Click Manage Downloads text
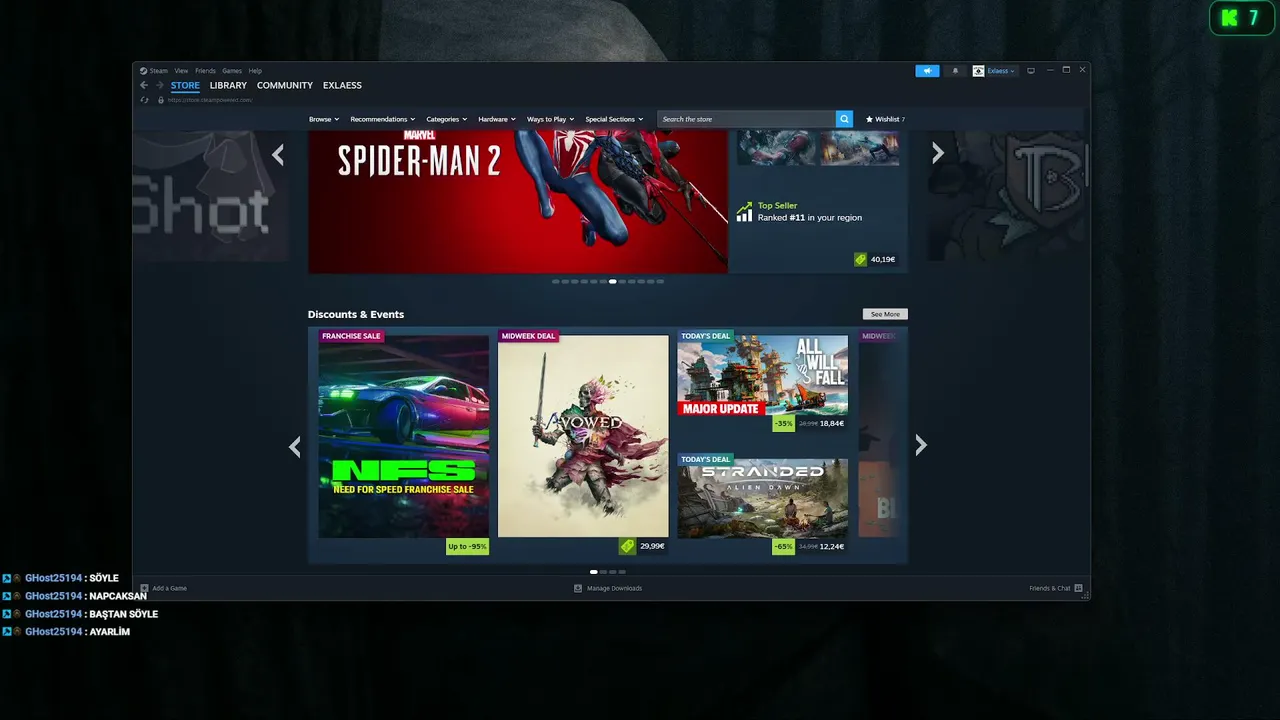This screenshot has height=720, width=1280. click(615, 588)
